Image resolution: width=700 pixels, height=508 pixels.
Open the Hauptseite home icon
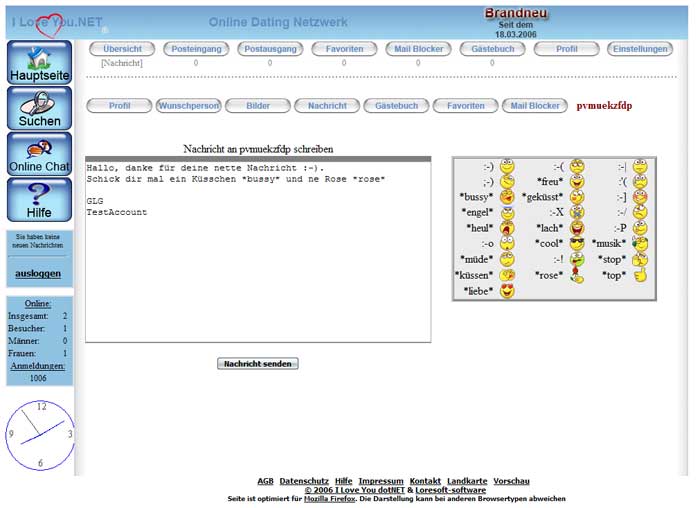39,62
